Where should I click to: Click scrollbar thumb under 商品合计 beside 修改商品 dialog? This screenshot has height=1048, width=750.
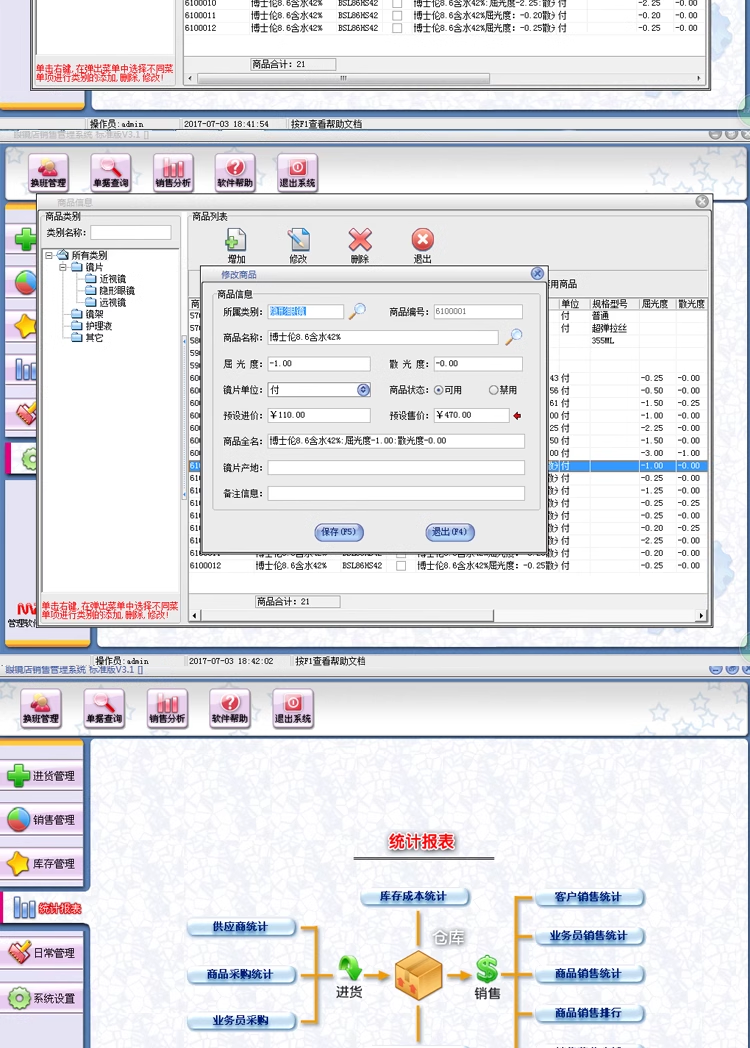click(x=346, y=616)
